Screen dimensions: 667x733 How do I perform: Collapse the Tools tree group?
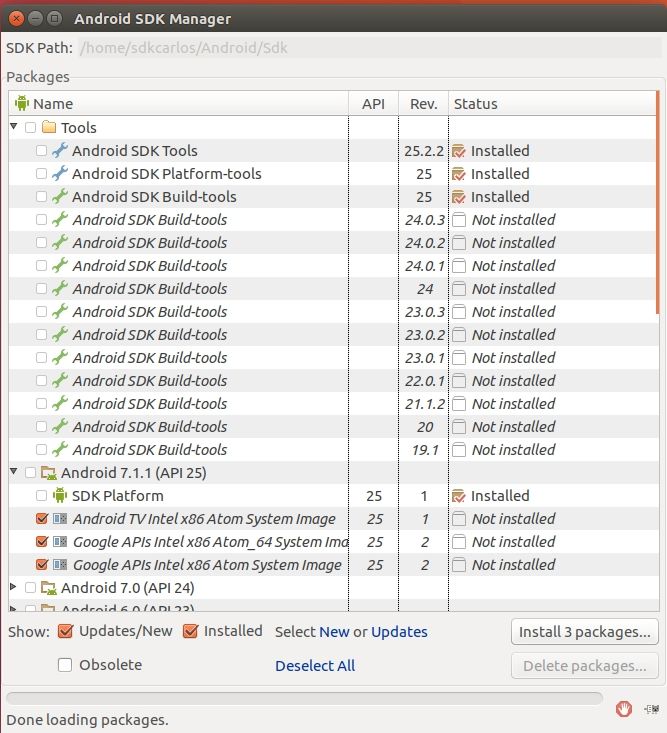pos(14,126)
